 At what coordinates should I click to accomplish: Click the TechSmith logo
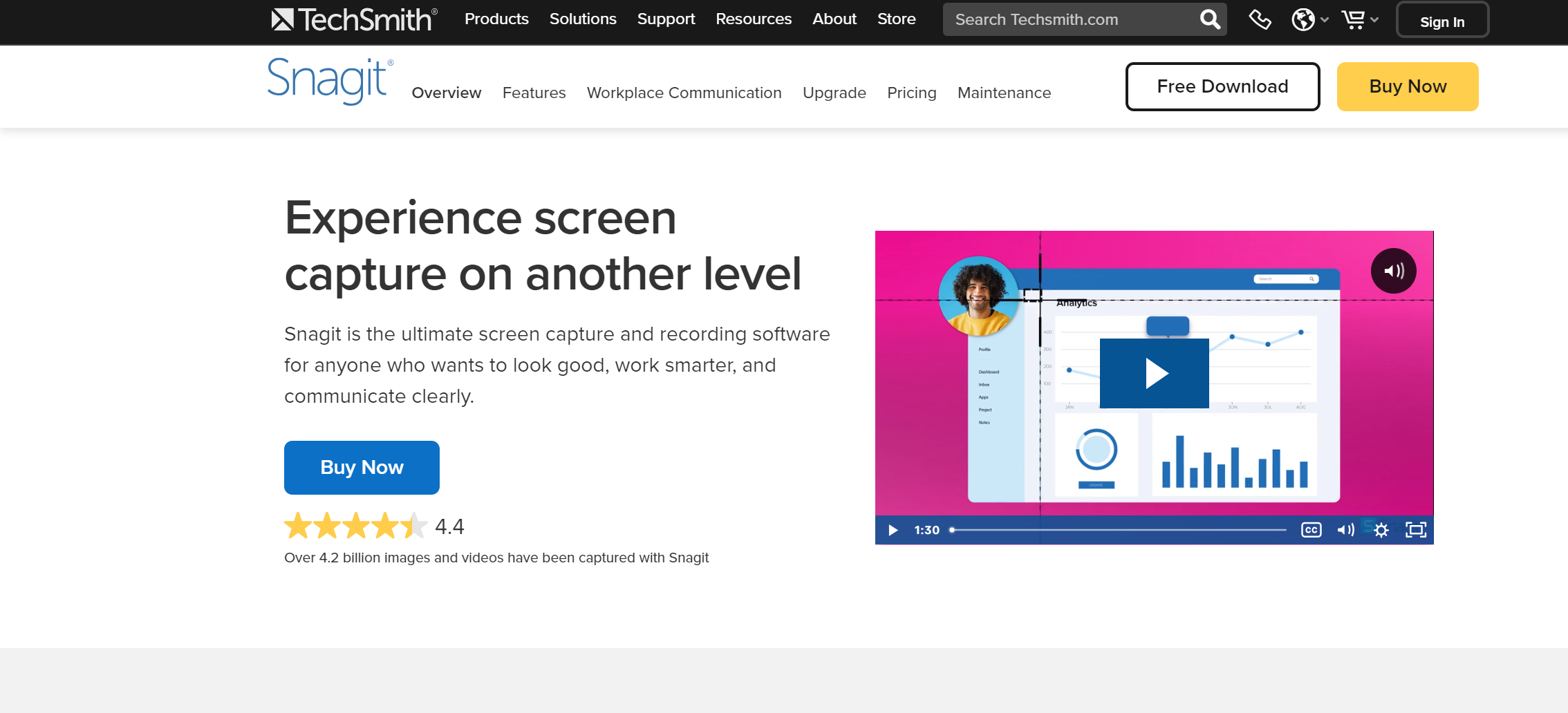[355, 19]
